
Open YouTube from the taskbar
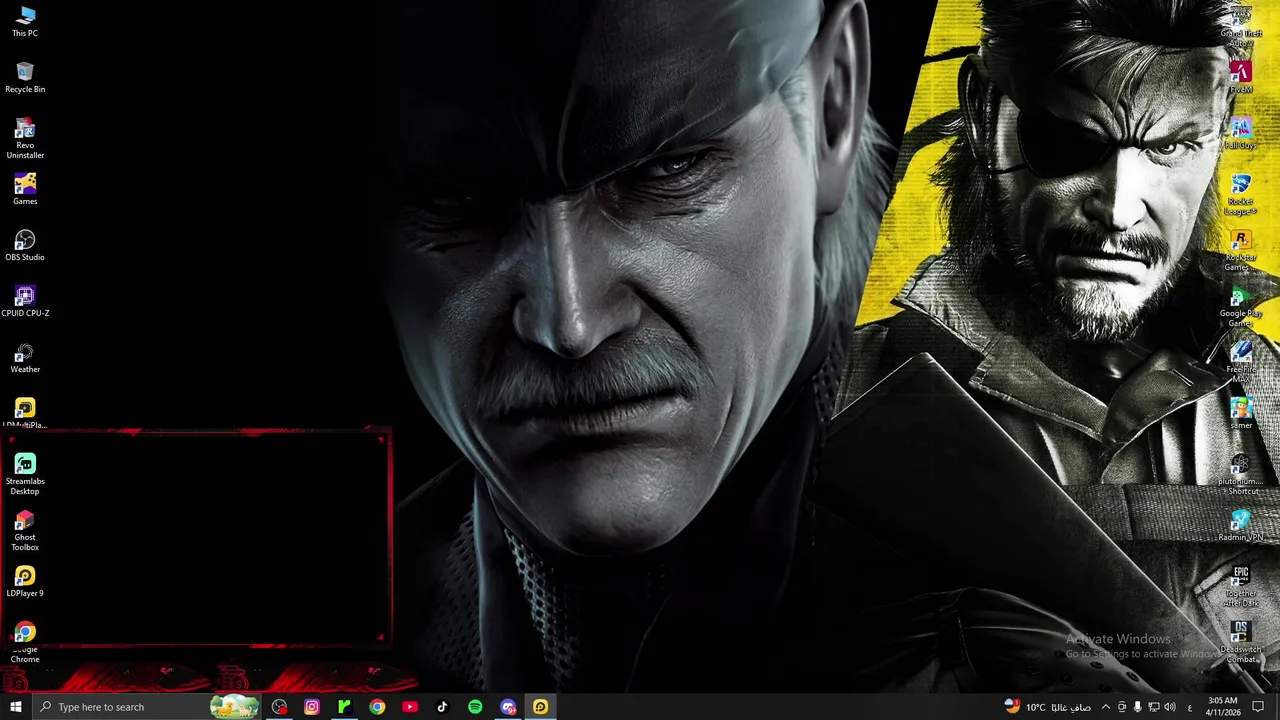coord(410,707)
